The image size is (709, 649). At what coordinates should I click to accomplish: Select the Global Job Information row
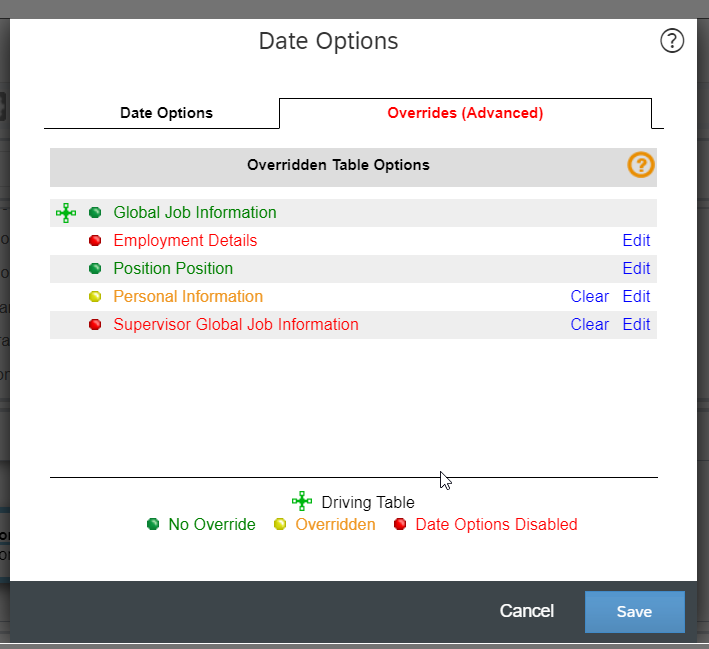(x=353, y=213)
